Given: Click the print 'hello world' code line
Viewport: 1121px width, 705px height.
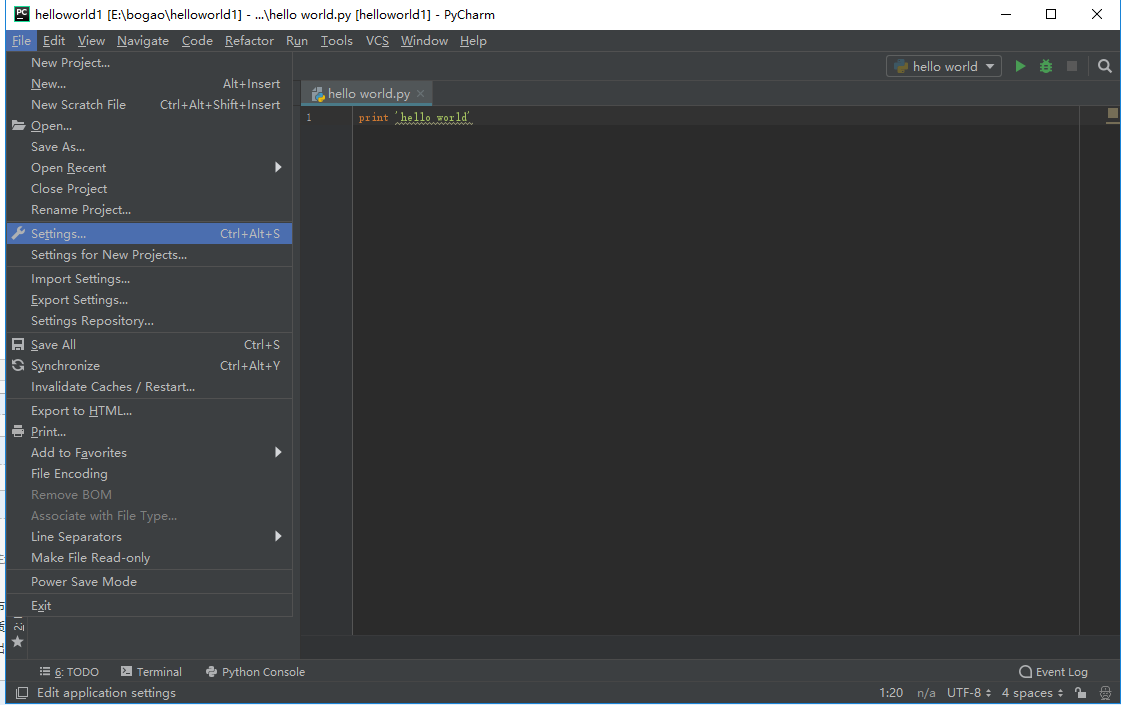Looking at the screenshot, I should [415, 117].
